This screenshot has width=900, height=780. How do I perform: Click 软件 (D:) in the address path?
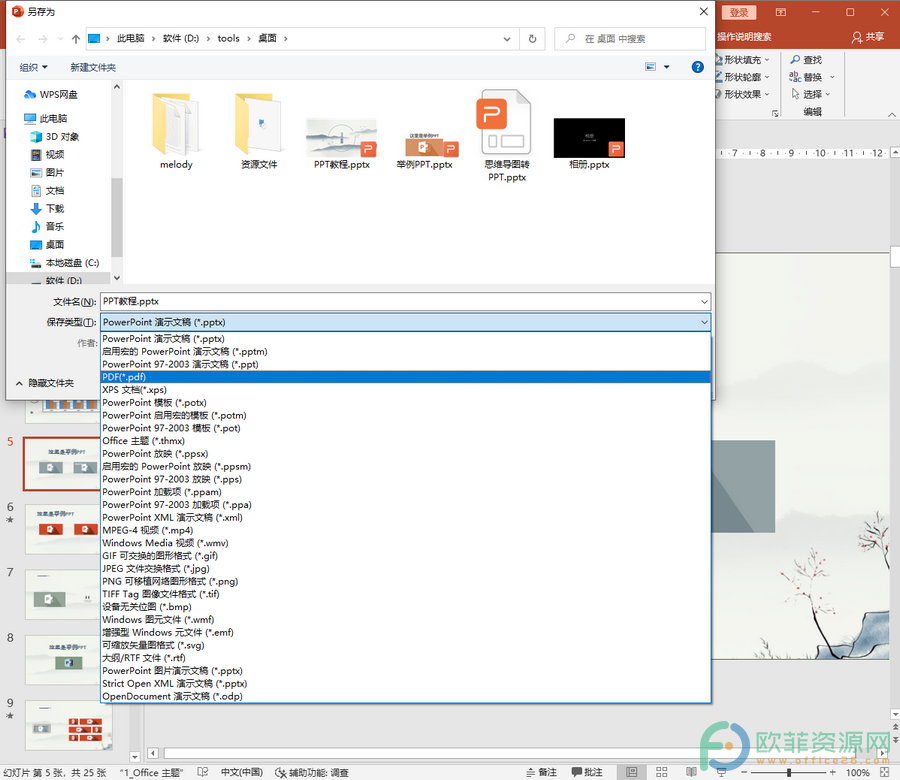pyautogui.click(x=181, y=38)
